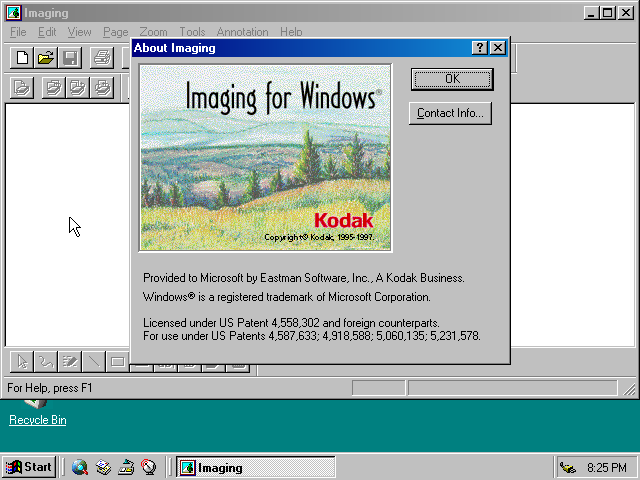Minimize the Imaging window
This screenshot has width=640, height=480.
coord(591,13)
